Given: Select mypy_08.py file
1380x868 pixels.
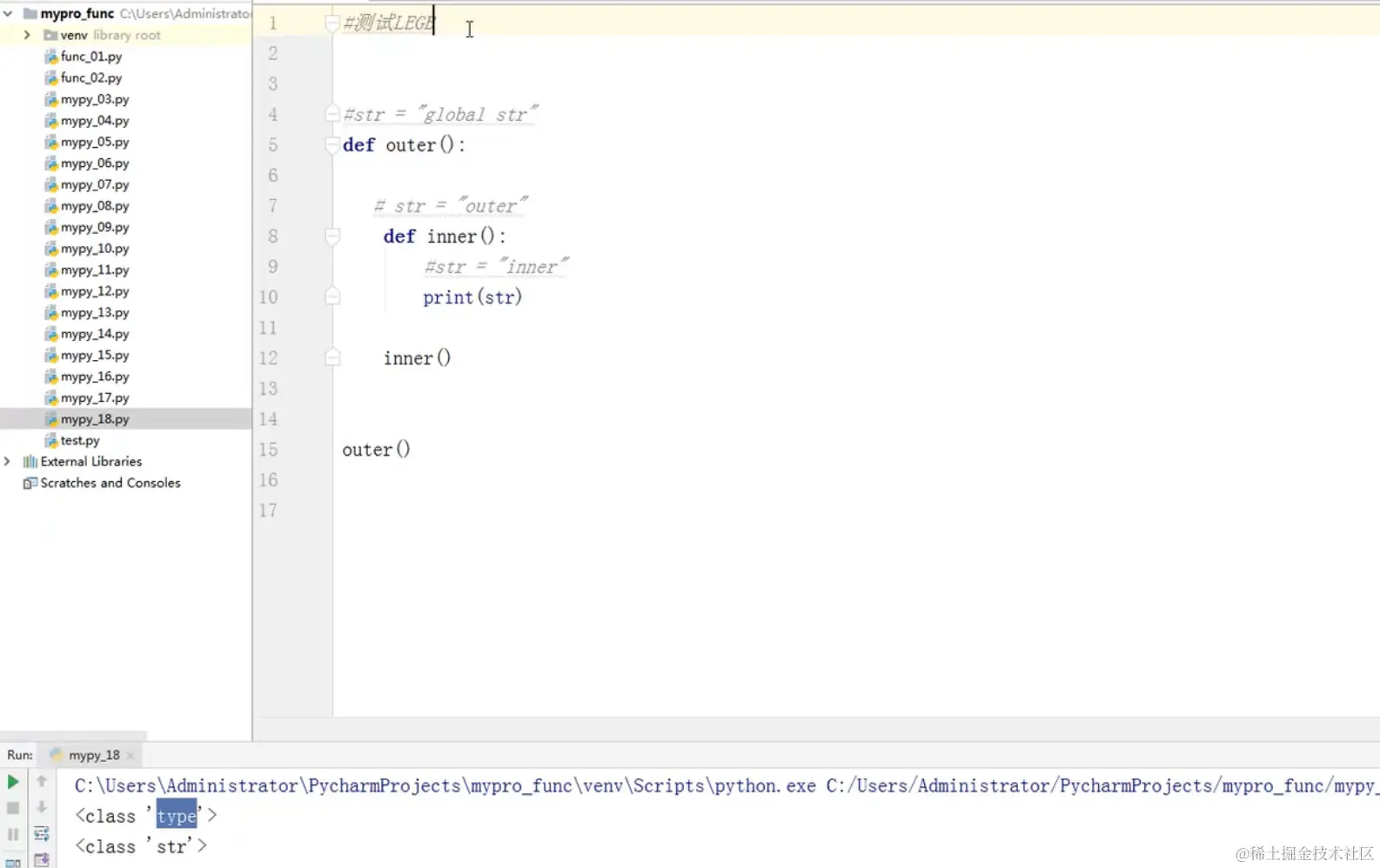Looking at the screenshot, I should pyautogui.click(x=94, y=206).
